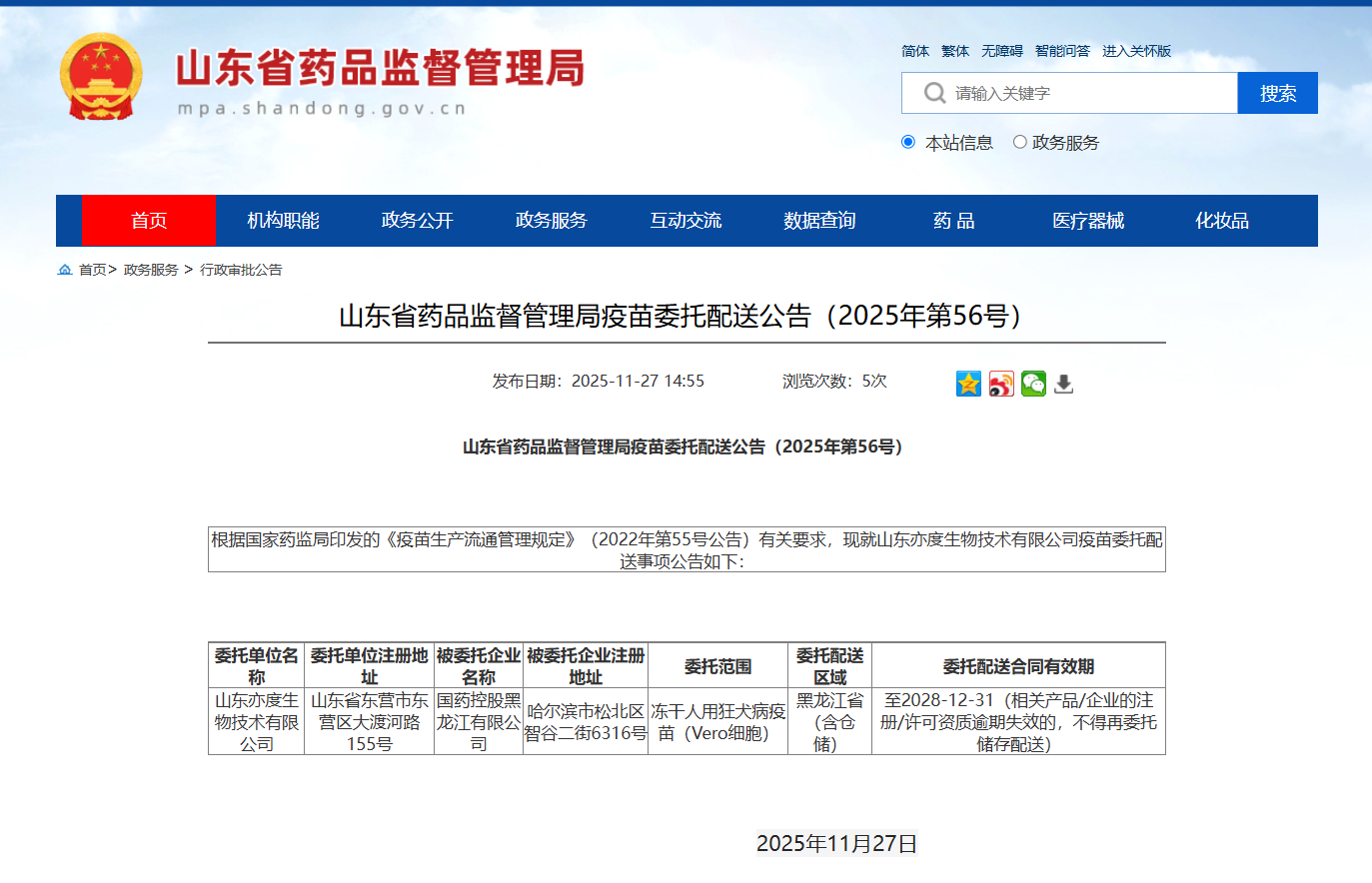
Task: Select the 政务服务 search scope option
Action: (x=1020, y=142)
